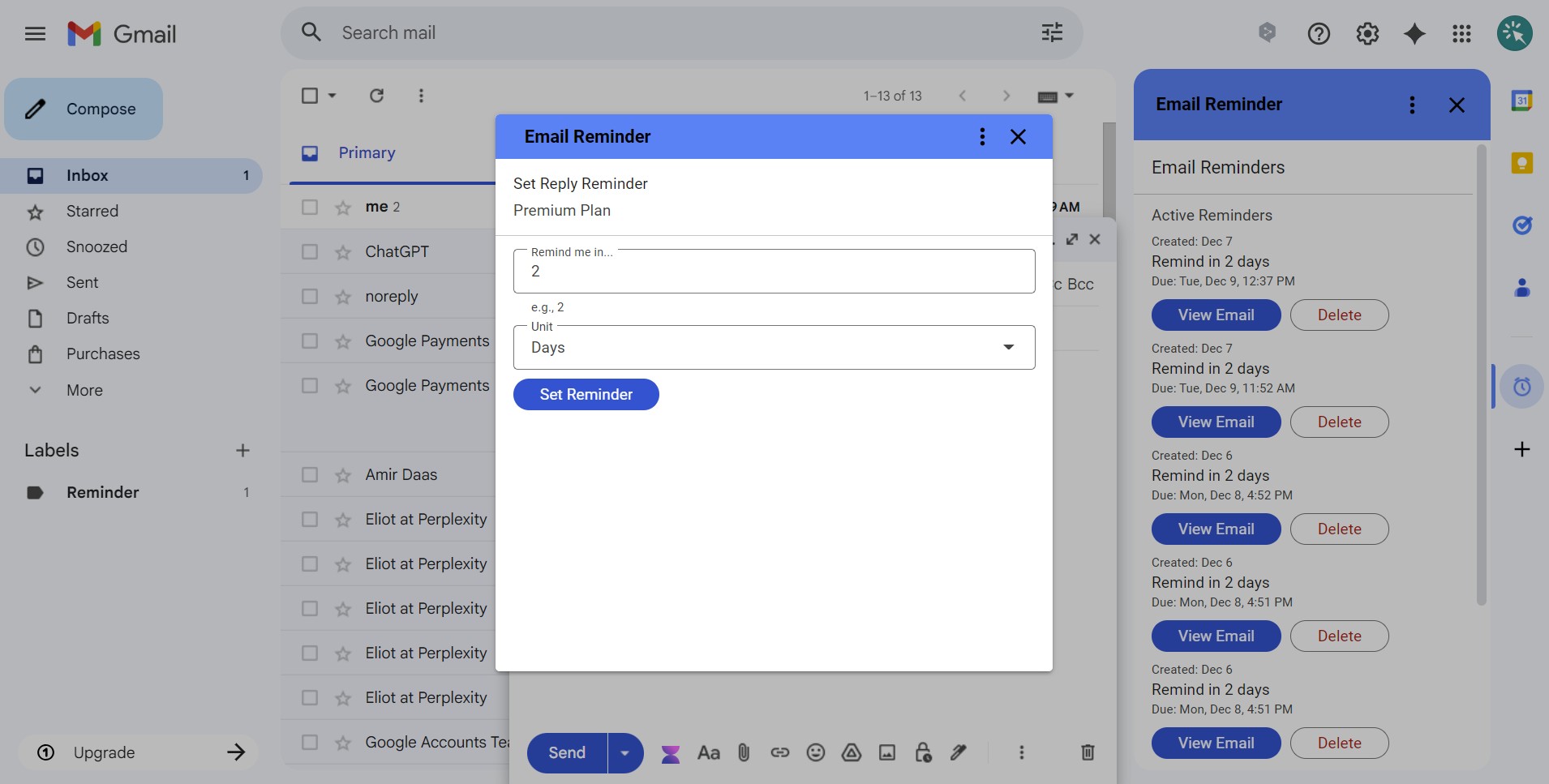Expand the More send options arrow
The height and width of the screenshot is (784, 1549).
(624, 752)
